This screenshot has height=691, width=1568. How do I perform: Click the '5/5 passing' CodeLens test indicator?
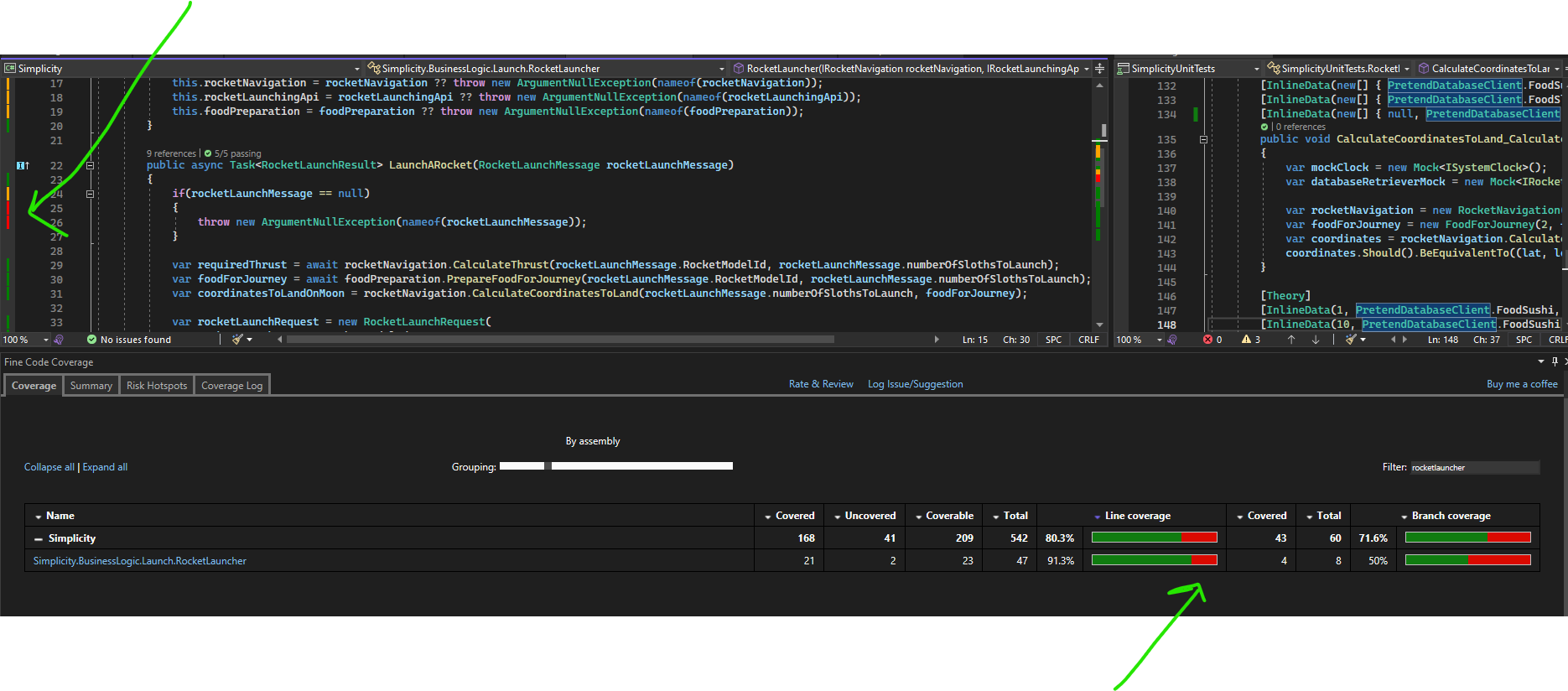point(232,153)
